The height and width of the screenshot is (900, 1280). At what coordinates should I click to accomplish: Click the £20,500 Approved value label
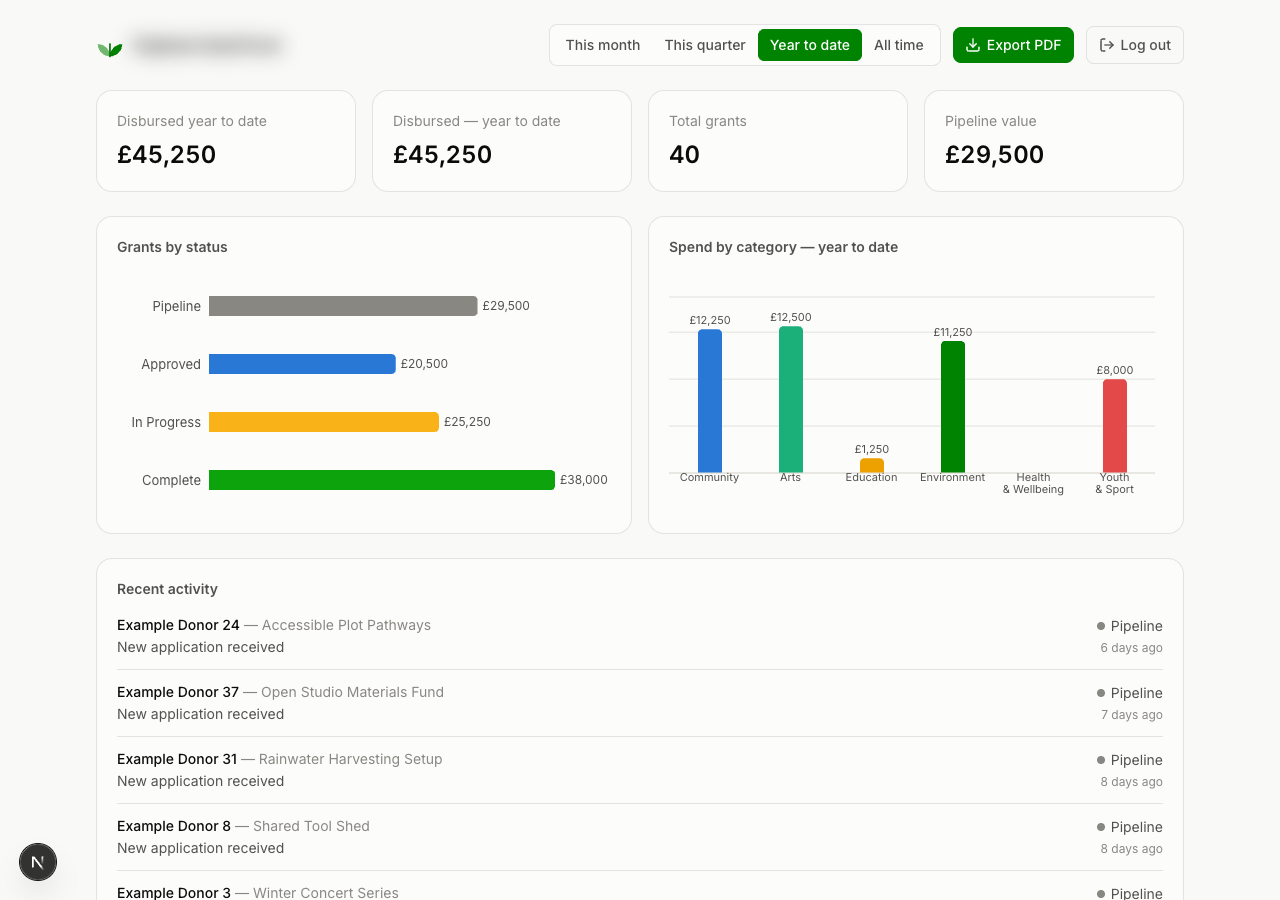click(424, 364)
